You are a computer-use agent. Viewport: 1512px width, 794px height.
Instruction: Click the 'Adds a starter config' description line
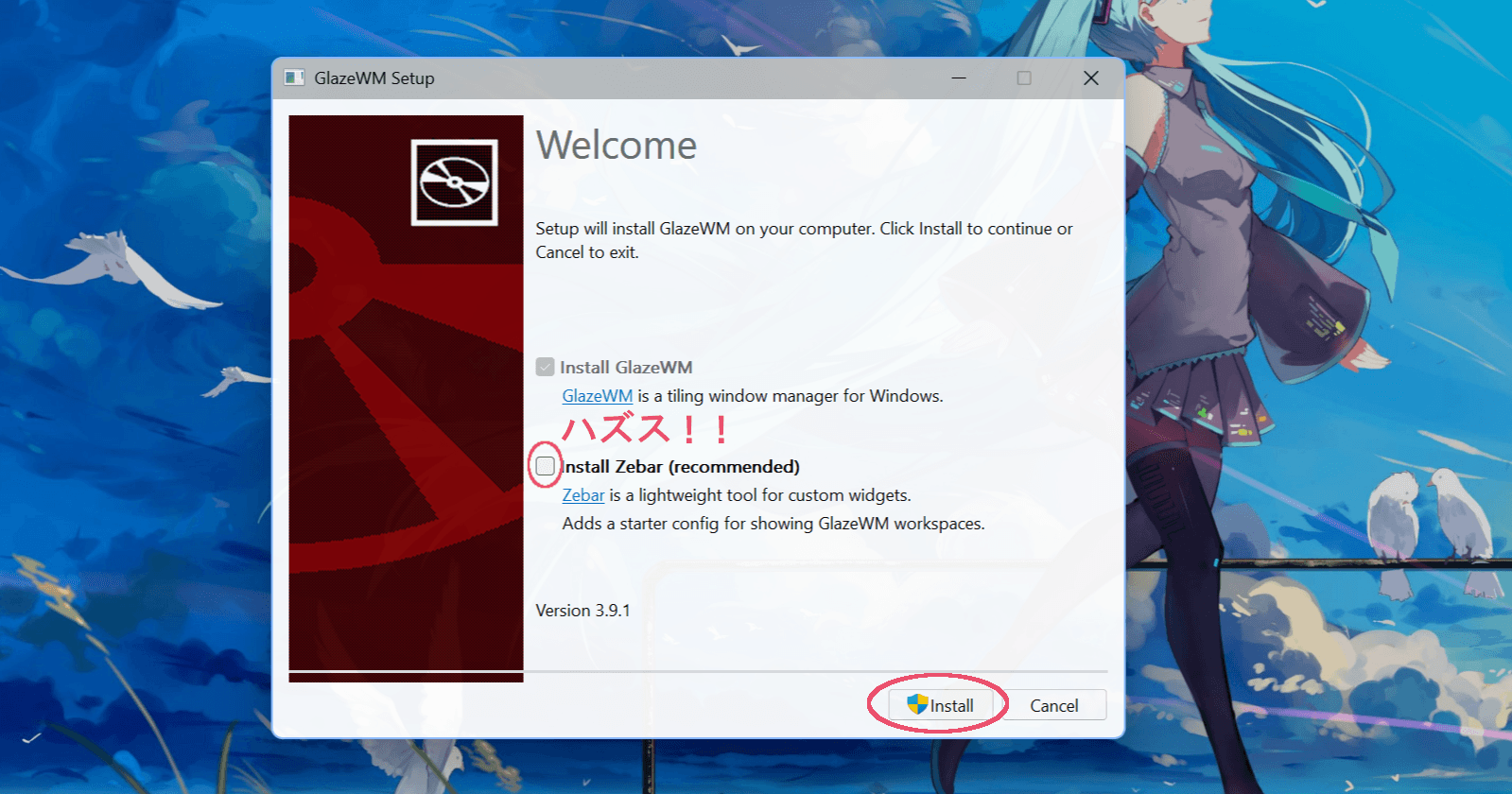coord(773,524)
